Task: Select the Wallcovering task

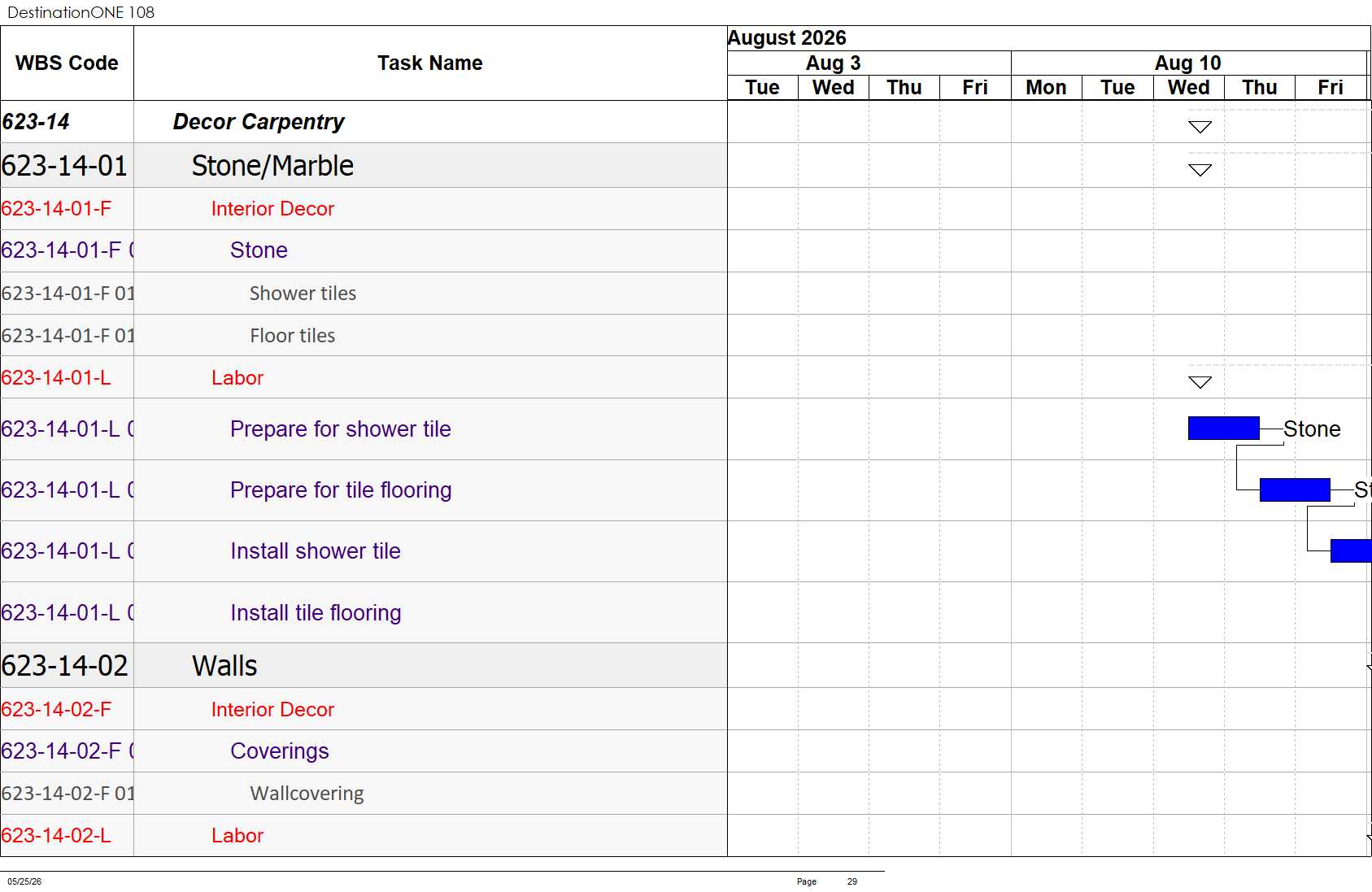Action: coord(307,794)
